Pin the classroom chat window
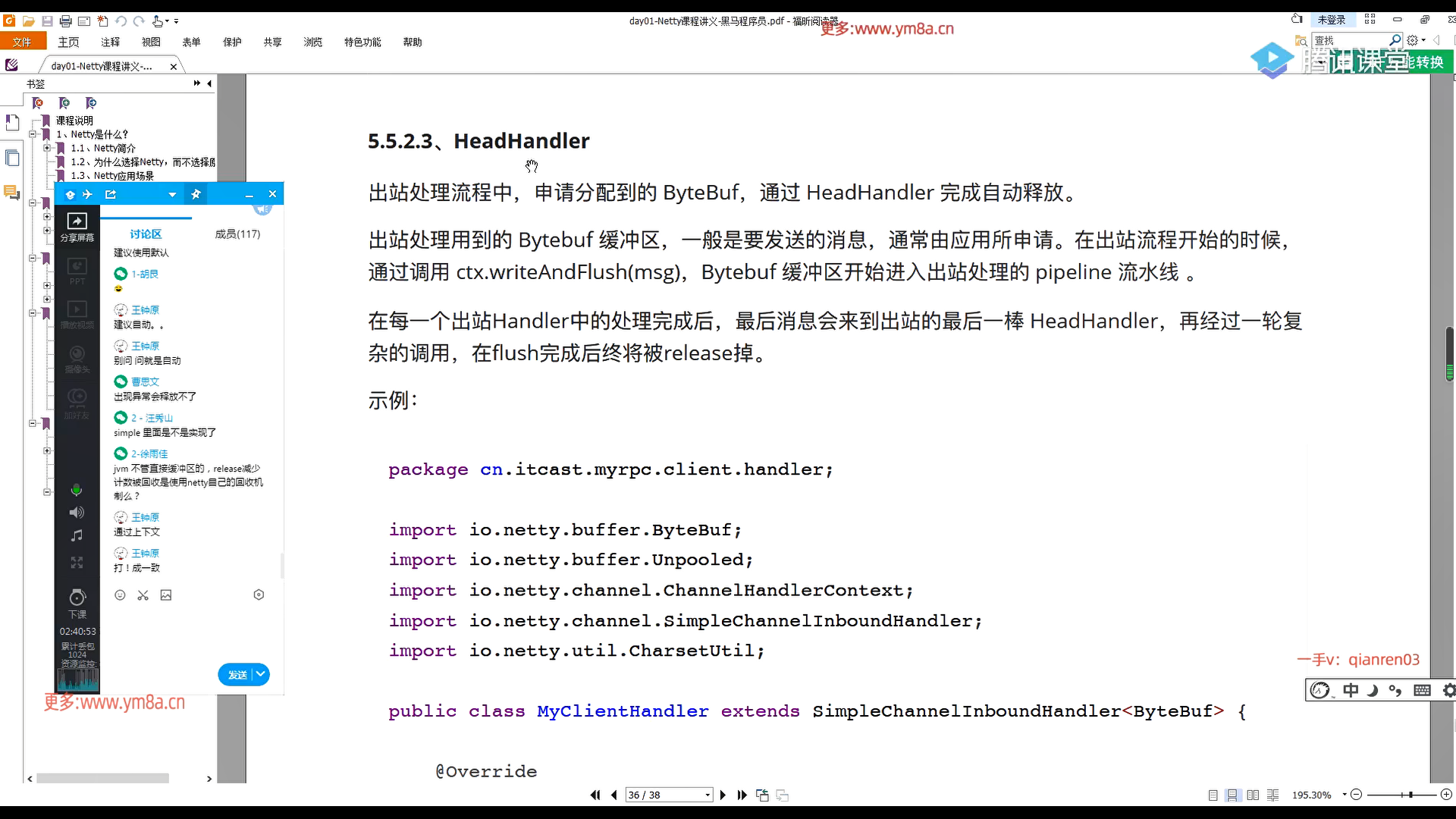Screen dimensions: 1456x819 196,195
